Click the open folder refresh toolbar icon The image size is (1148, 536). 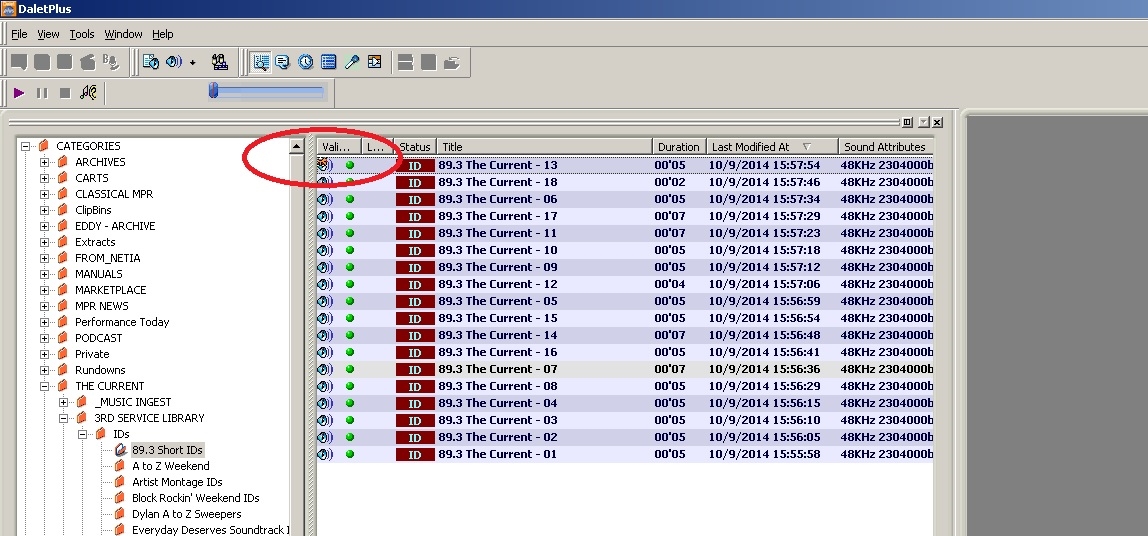[x=452, y=62]
